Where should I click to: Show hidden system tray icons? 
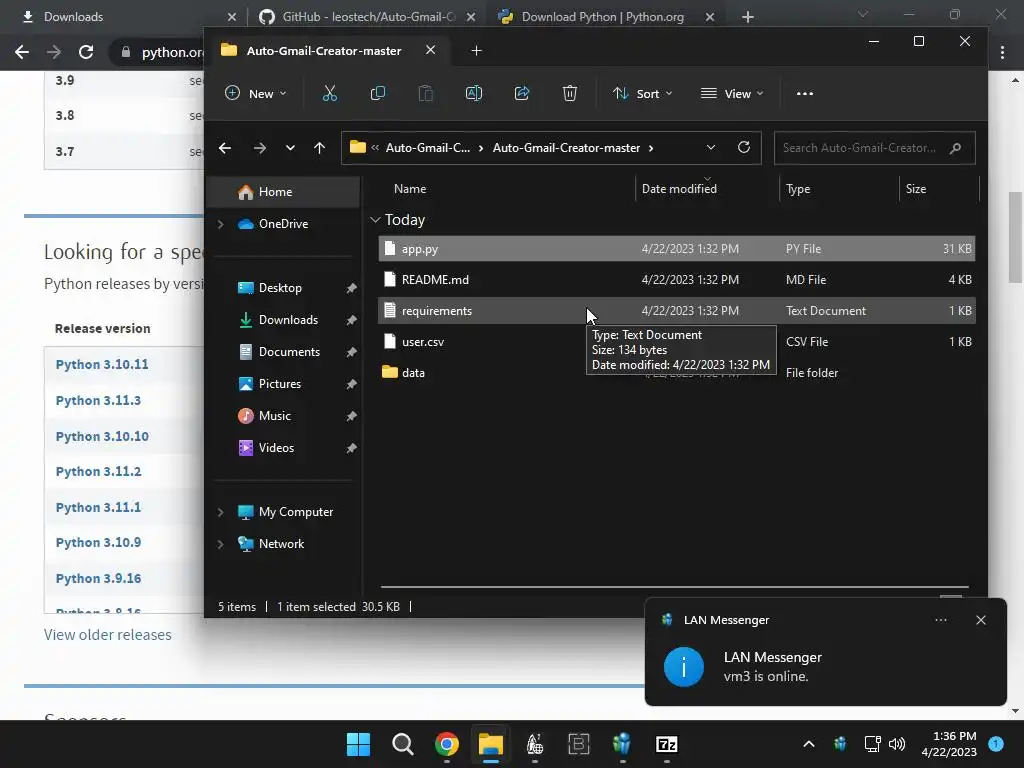point(808,744)
